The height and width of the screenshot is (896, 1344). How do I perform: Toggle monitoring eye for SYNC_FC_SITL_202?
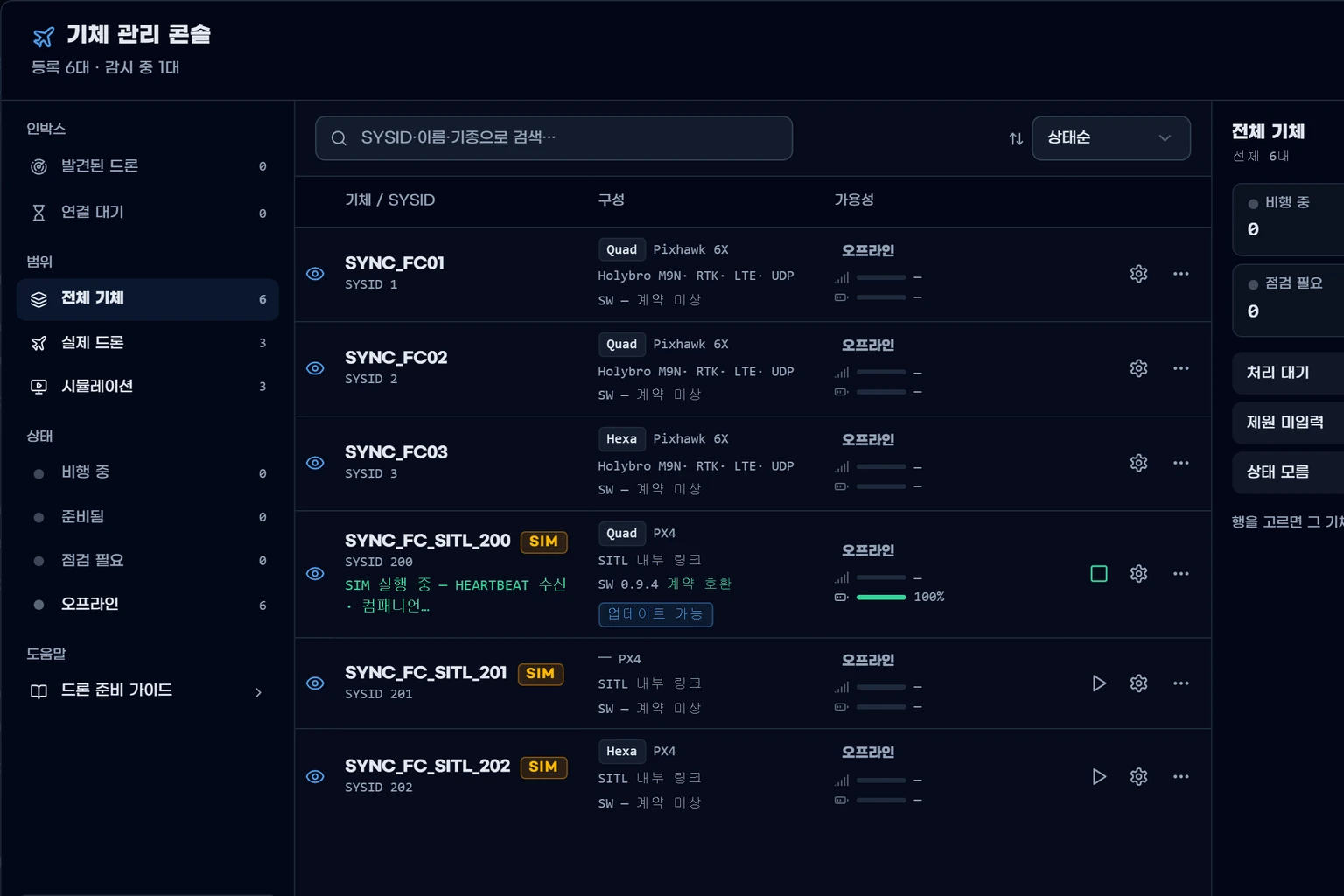[315, 777]
